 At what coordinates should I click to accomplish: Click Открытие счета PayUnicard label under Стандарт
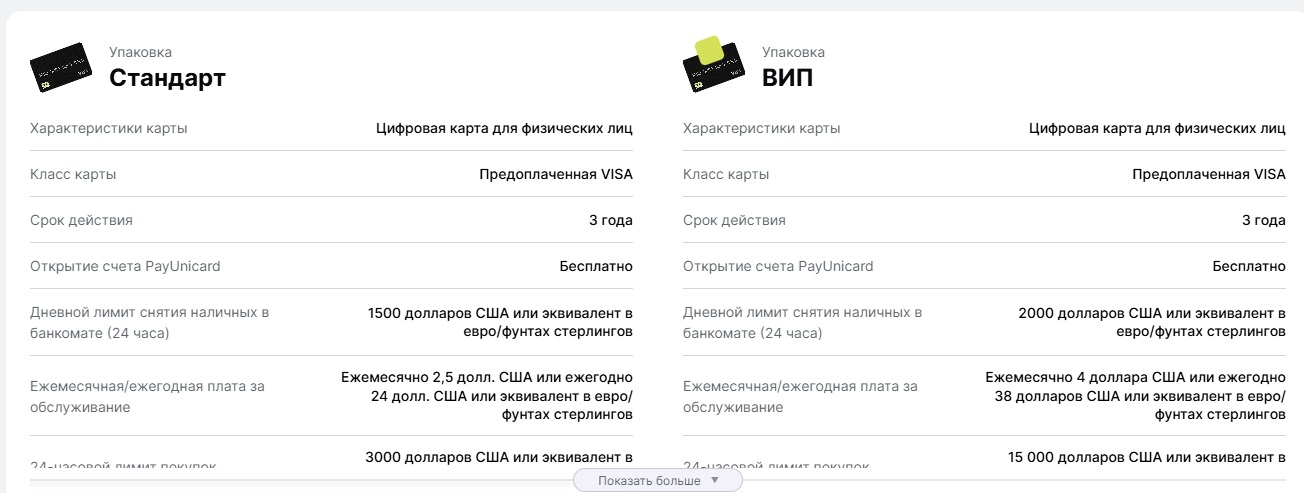click(x=125, y=266)
